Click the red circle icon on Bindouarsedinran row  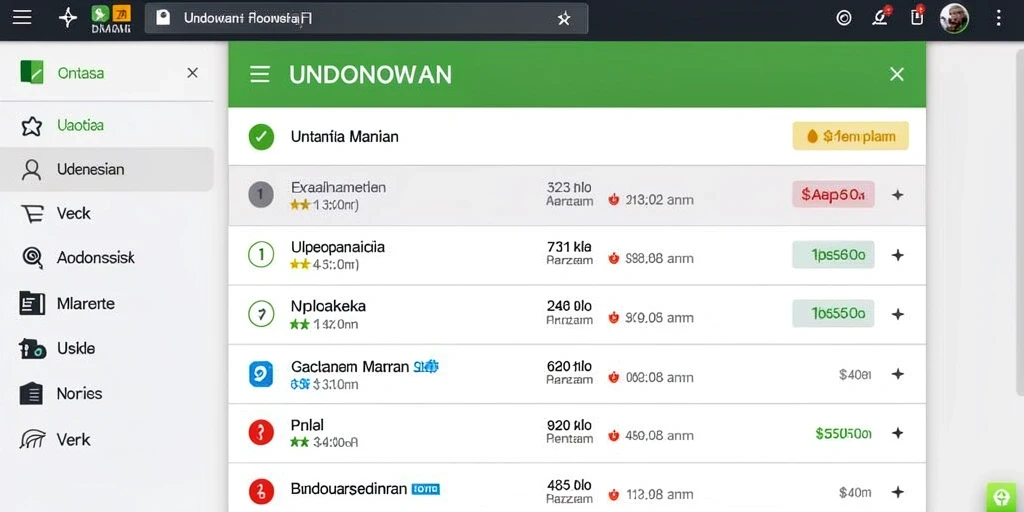coord(261,492)
